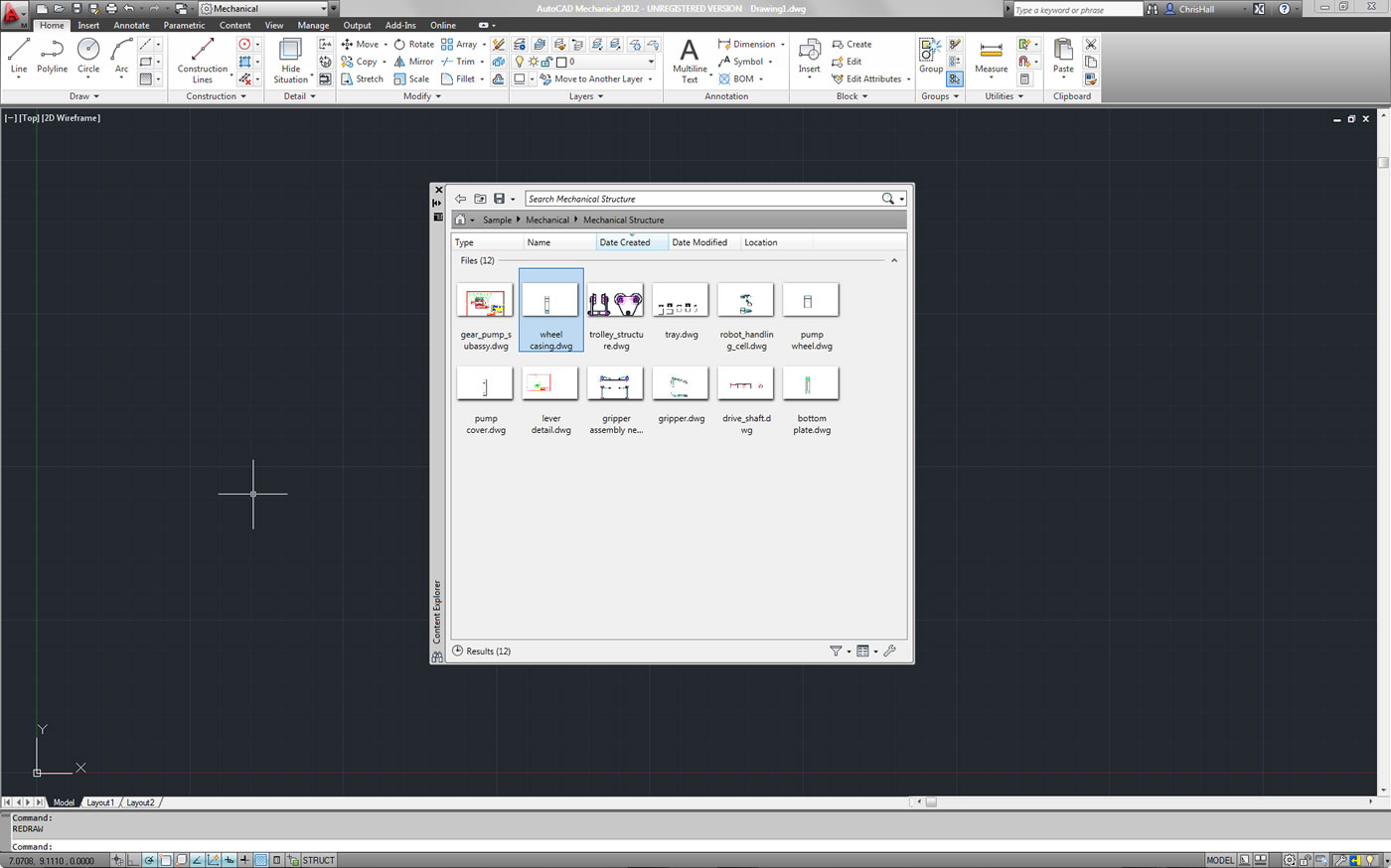The height and width of the screenshot is (868, 1391).
Task: Switch to the Insert ribbon tab
Action: click(x=88, y=25)
